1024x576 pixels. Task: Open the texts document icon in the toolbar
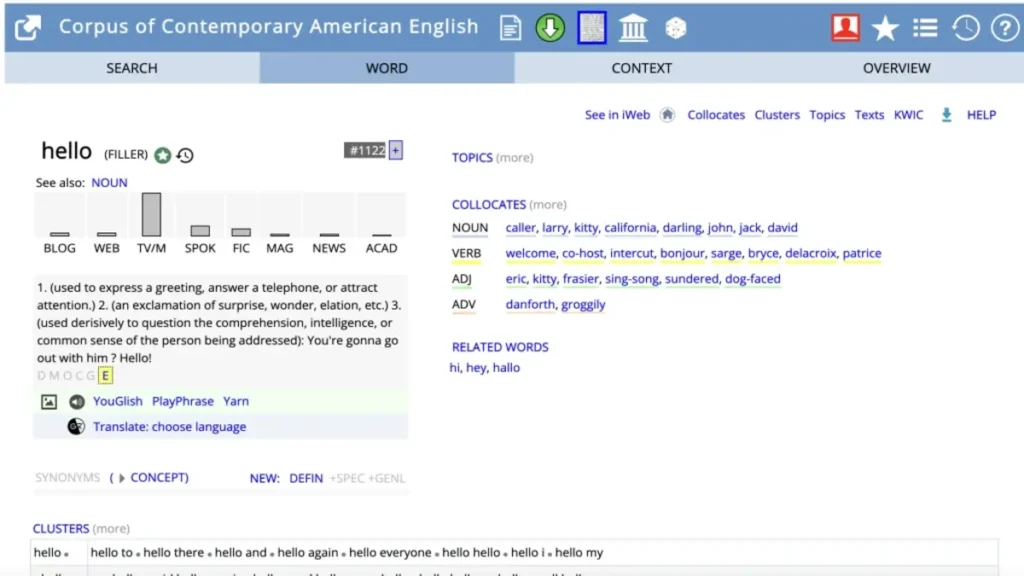click(510, 28)
